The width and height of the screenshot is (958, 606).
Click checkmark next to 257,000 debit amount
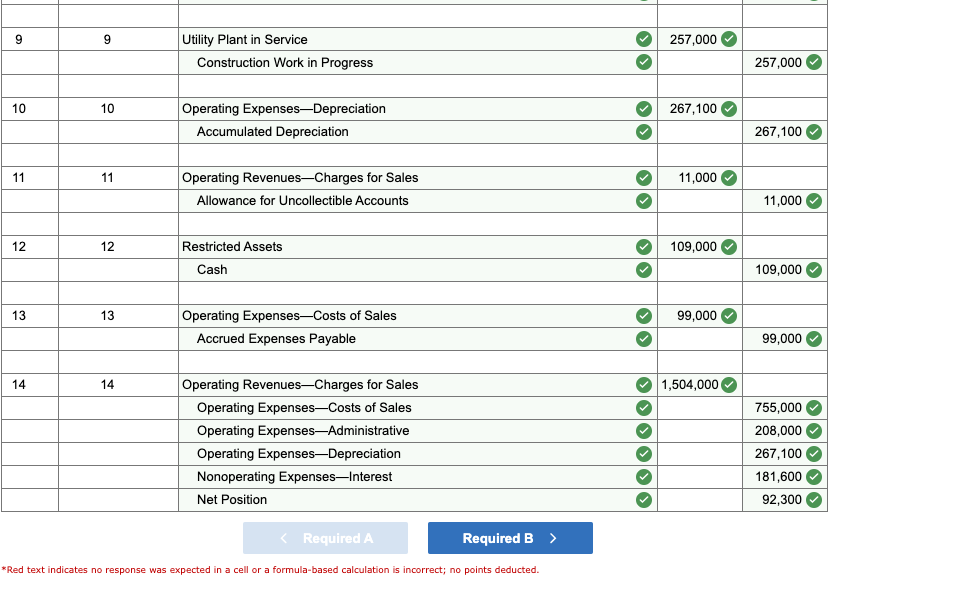click(728, 39)
